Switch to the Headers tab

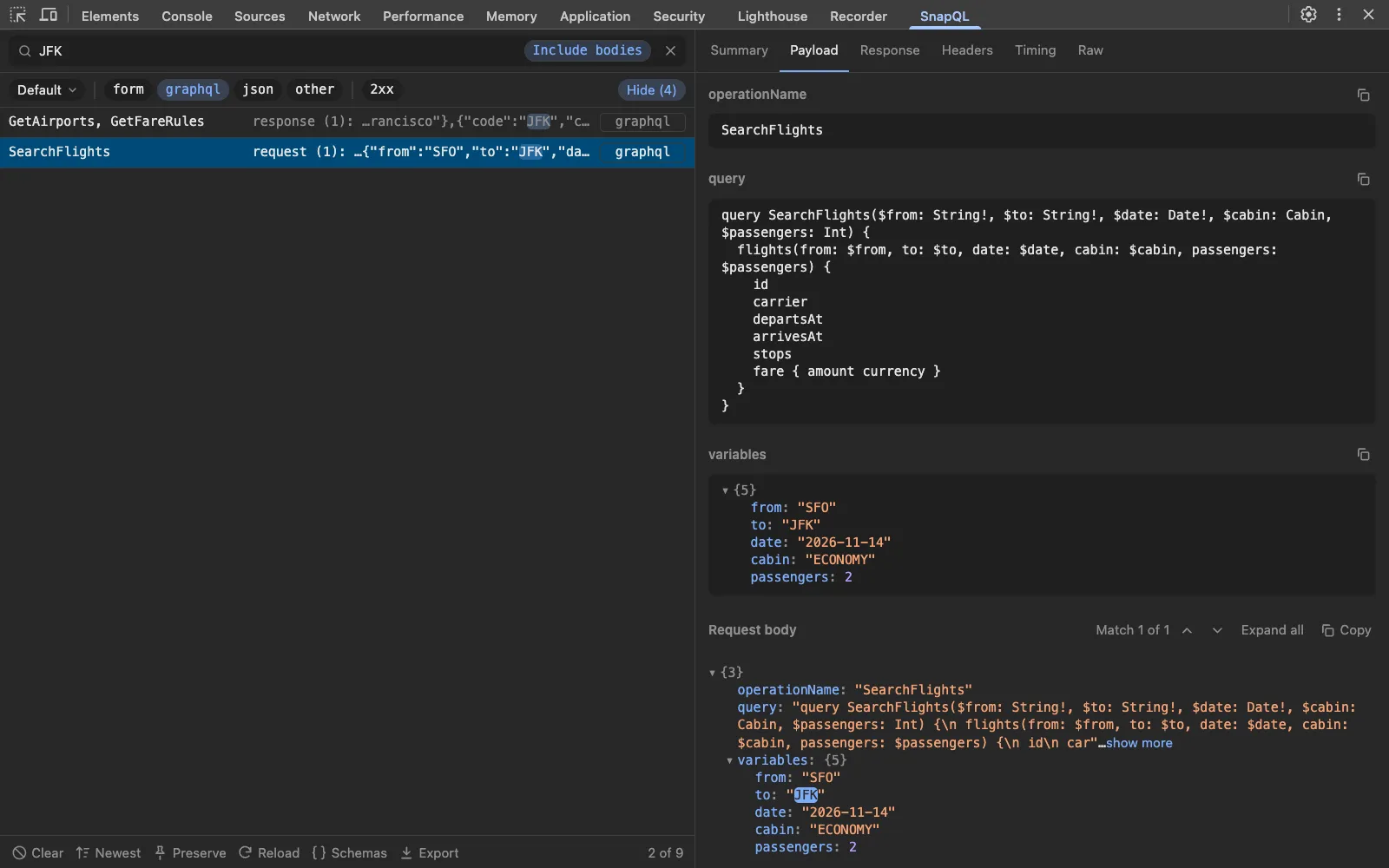tap(967, 50)
